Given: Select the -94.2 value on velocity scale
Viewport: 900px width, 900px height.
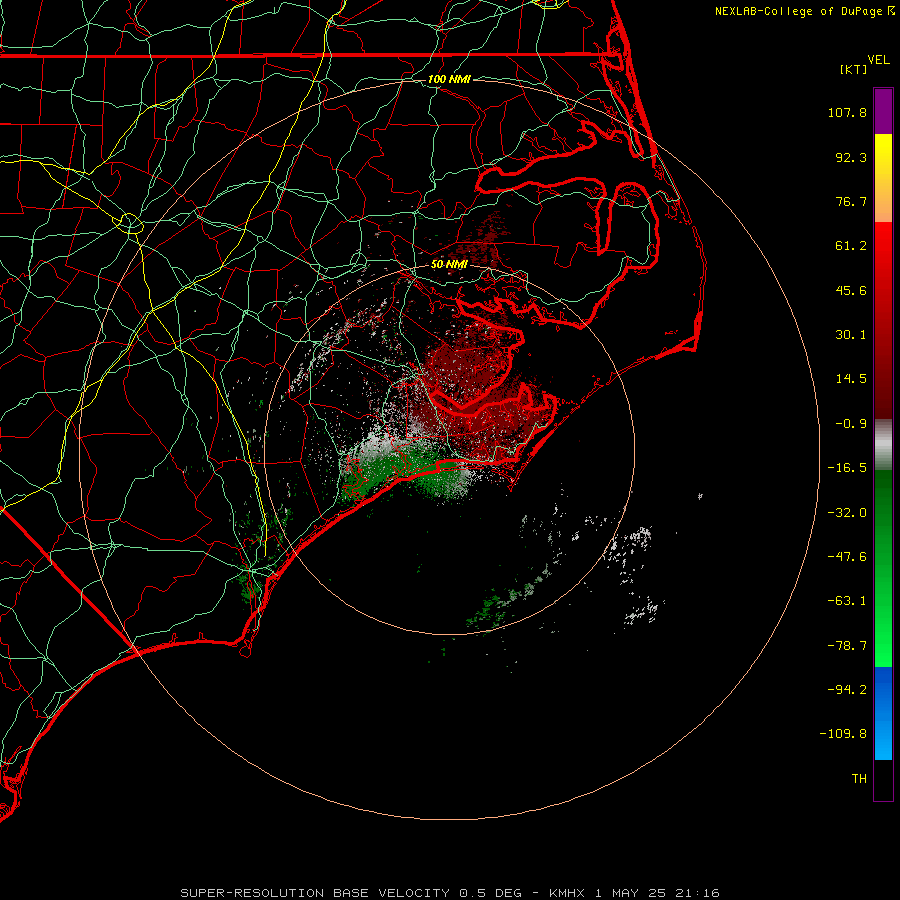Looking at the screenshot, I should 847,690.
